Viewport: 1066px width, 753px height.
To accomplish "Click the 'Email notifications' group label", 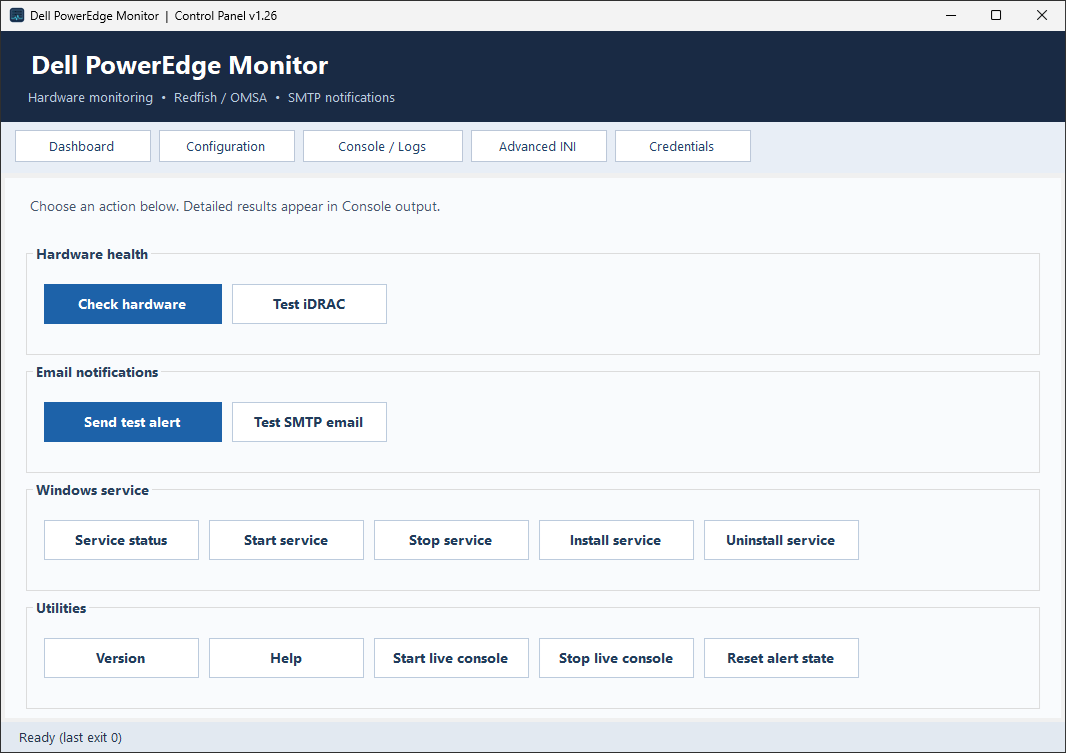I will tap(97, 372).
